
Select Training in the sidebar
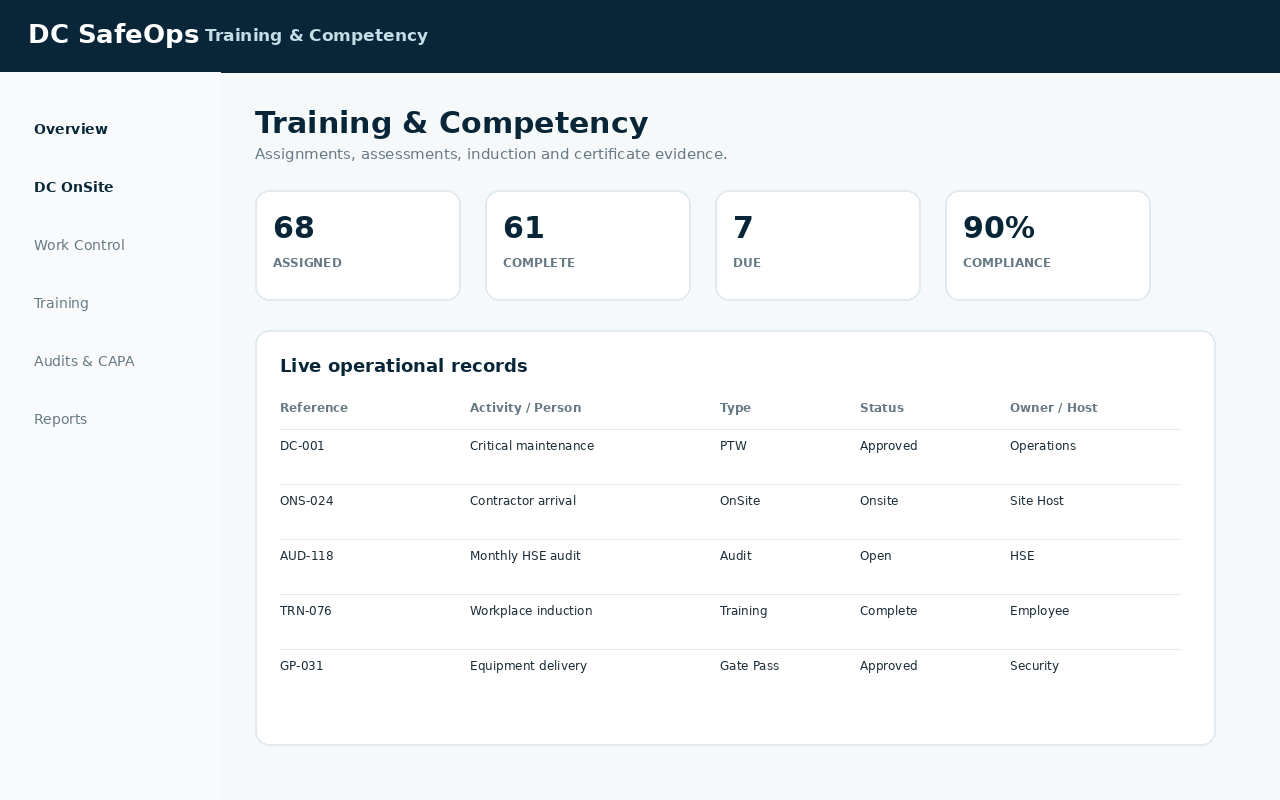pyautogui.click(x=61, y=303)
